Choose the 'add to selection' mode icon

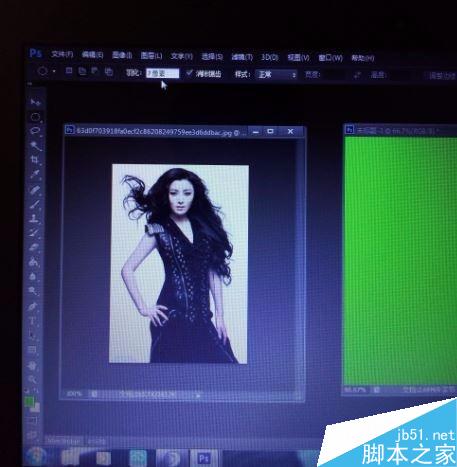[82, 71]
